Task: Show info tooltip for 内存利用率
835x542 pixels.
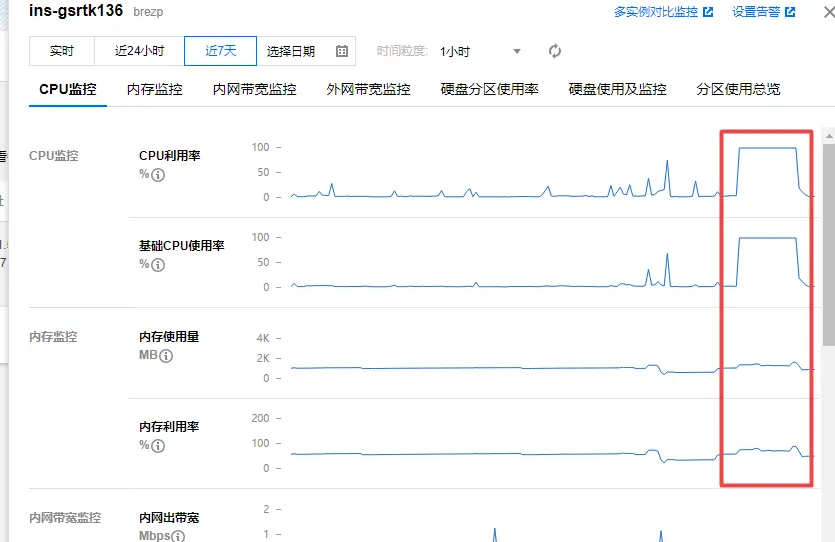Action: click(x=158, y=446)
